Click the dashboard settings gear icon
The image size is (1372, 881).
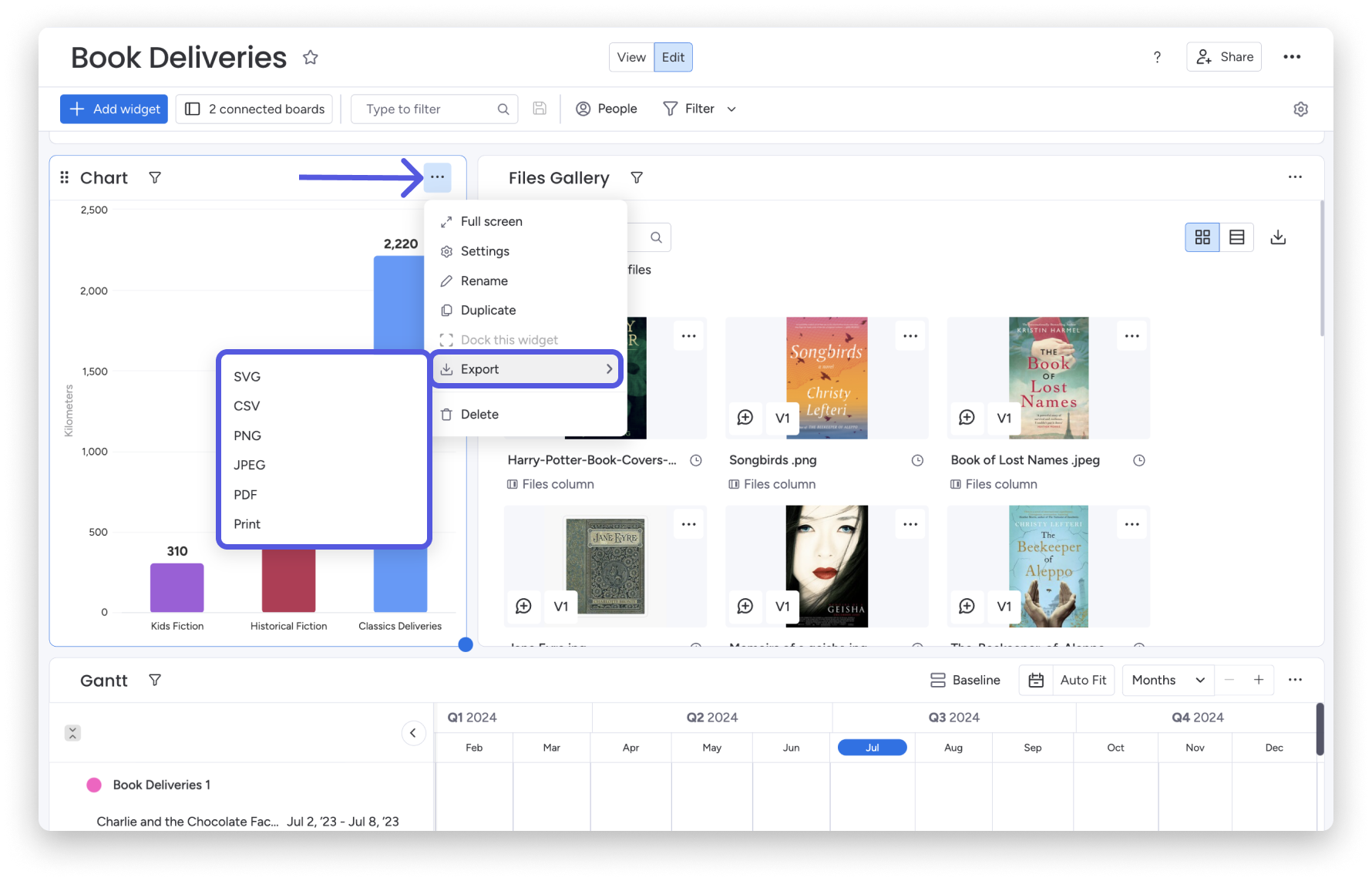1301,109
